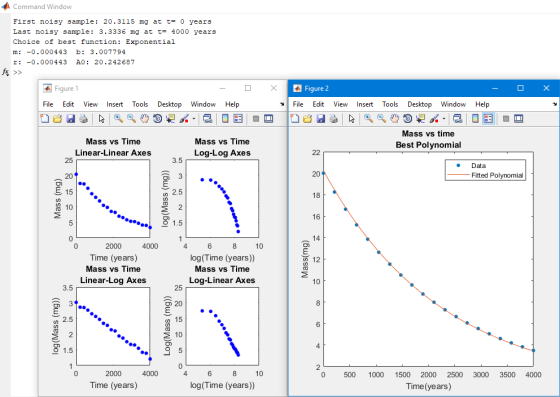Select Brush data tool in Figure 1
560x397 pixels.
click(184, 119)
